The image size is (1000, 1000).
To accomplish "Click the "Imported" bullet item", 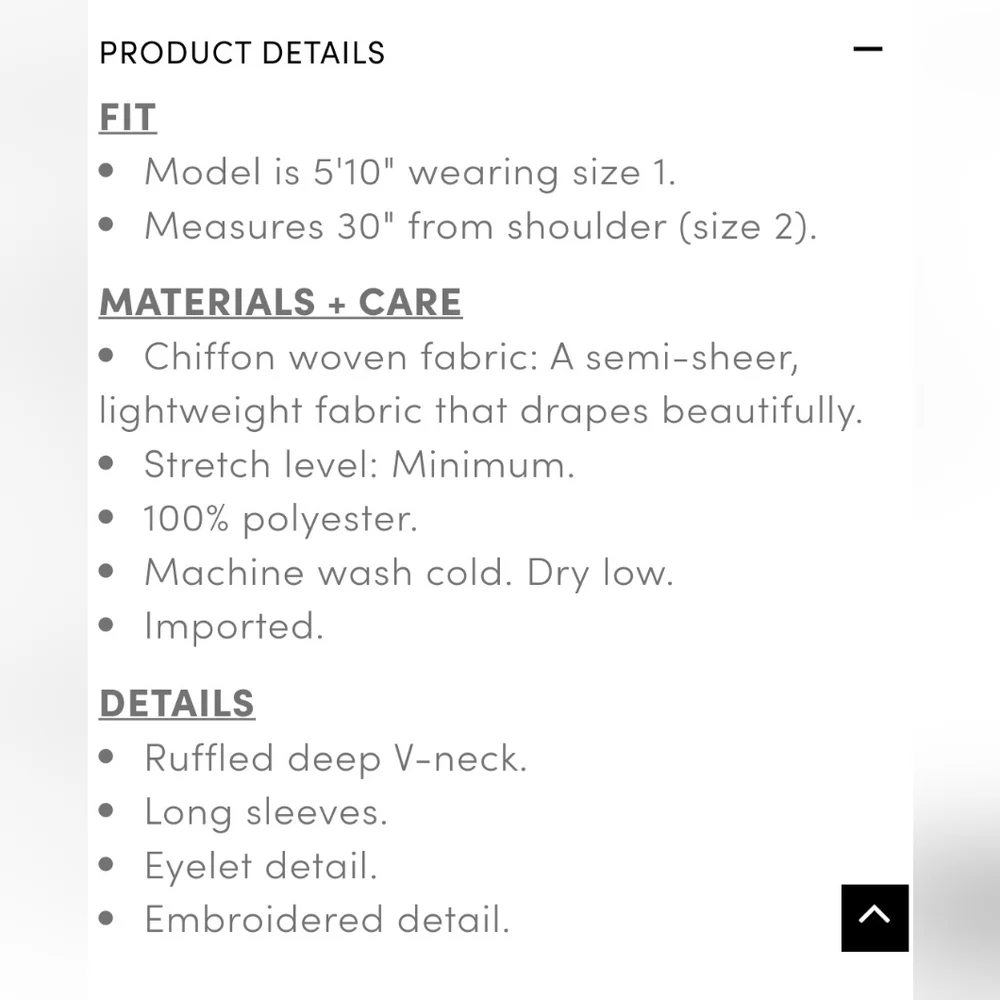I will [233, 626].
